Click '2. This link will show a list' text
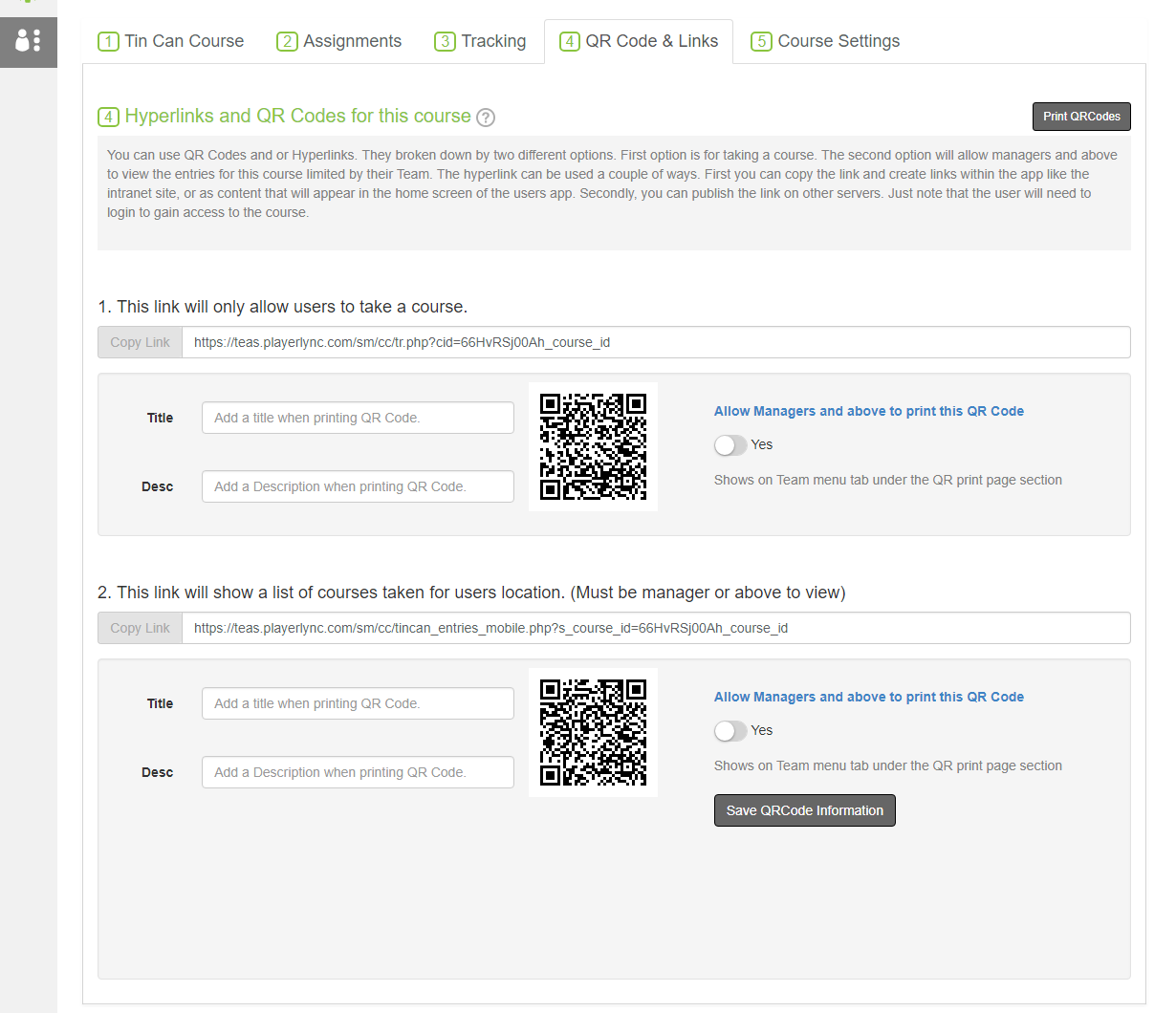This screenshot has height=1013, width=1176. pyautogui.click(x=471, y=593)
